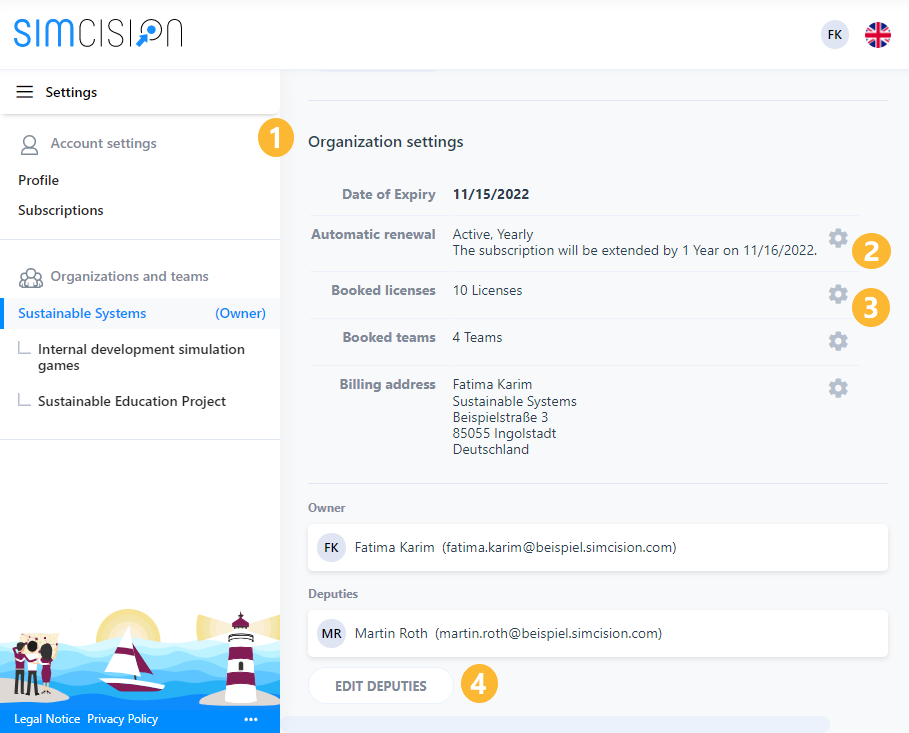The image size is (909, 733).
Task: Click 'Active, Yearly' renewal status text
Action: [x=493, y=234]
